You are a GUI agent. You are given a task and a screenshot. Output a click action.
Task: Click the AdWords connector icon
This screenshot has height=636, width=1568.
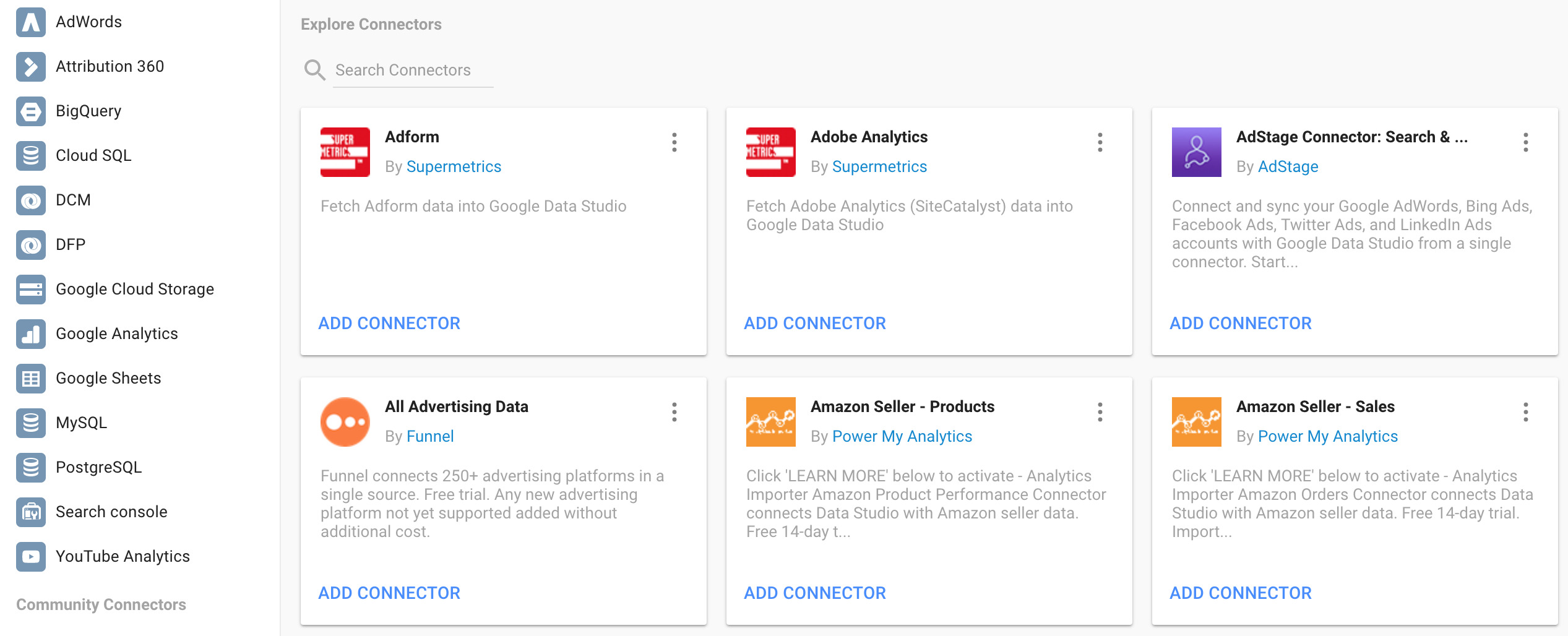point(31,22)
